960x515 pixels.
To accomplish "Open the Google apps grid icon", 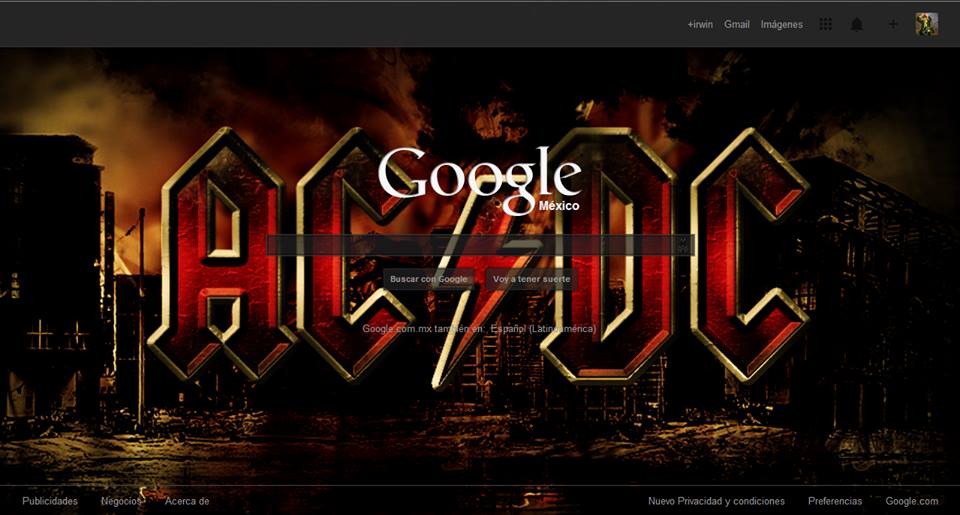I will (825, 24).
